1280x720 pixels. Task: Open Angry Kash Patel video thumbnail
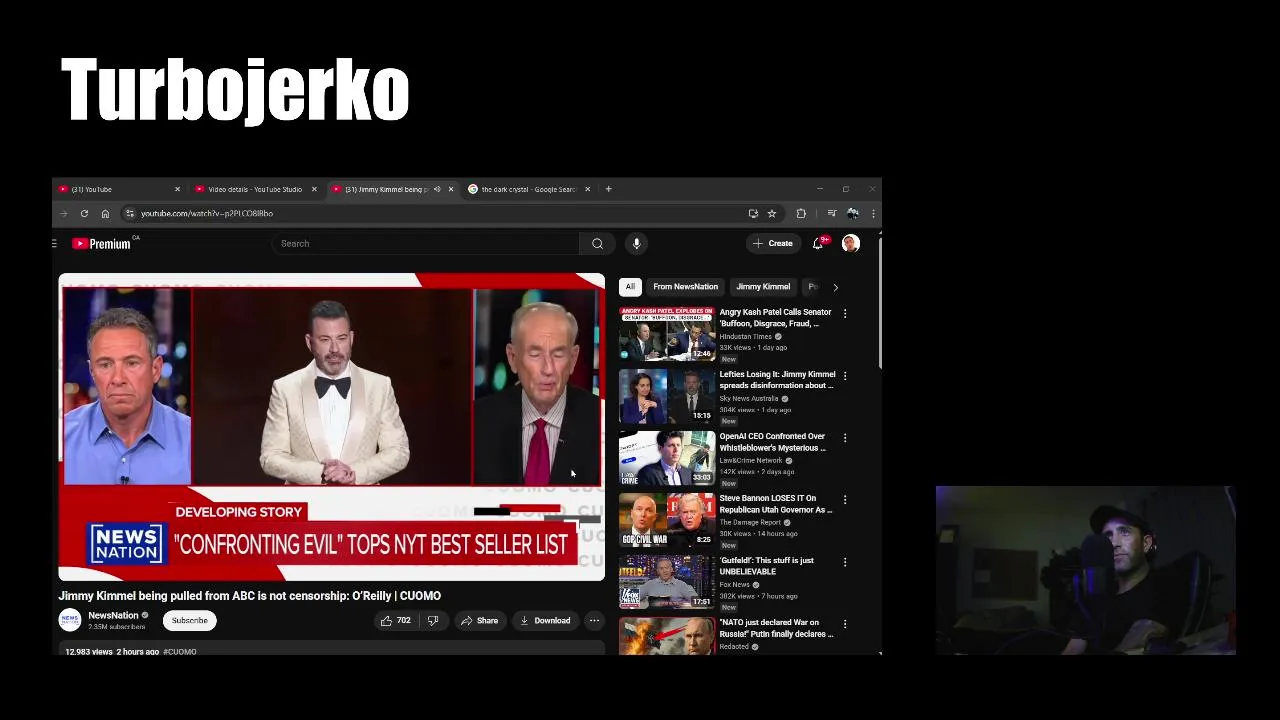tap(667, 334)
